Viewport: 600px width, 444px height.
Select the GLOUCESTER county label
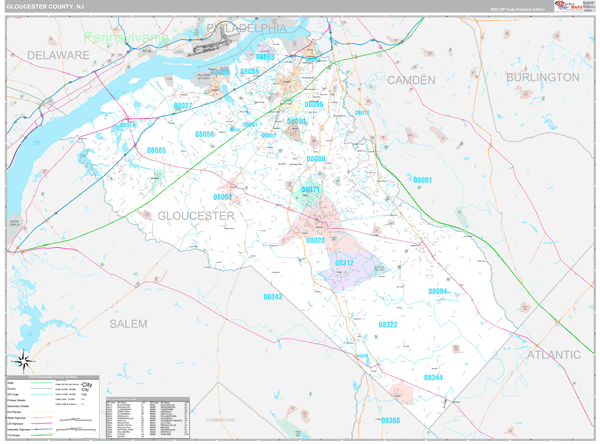pos(196,215)
